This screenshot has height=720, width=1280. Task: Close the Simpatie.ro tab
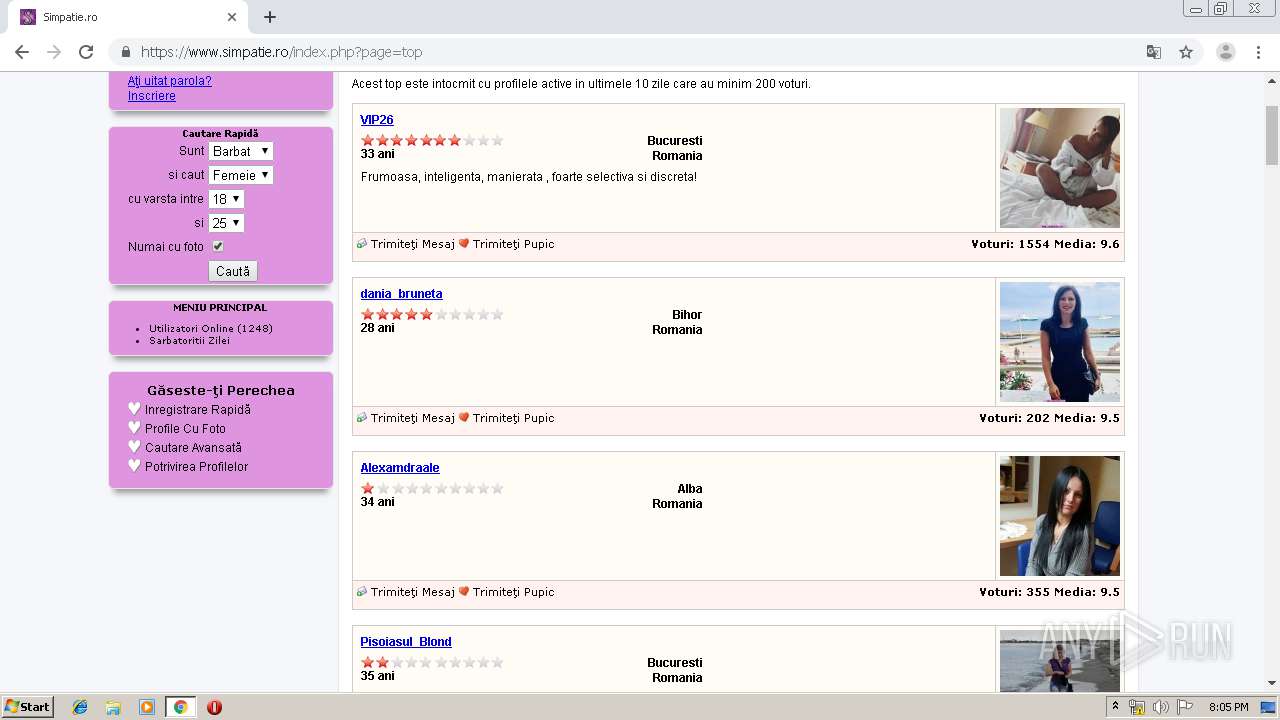[x=232, y=17]
